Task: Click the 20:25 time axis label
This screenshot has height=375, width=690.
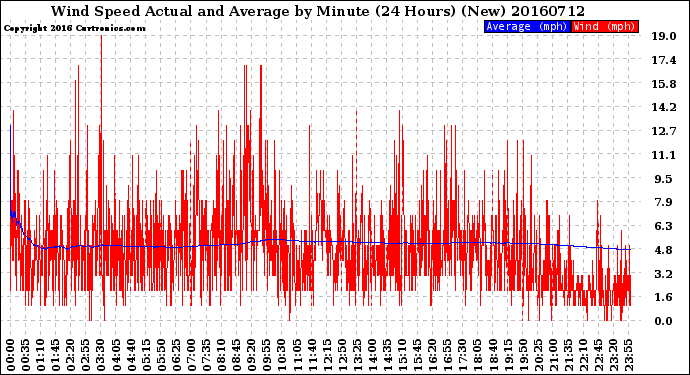Action: tap(538, 355)
